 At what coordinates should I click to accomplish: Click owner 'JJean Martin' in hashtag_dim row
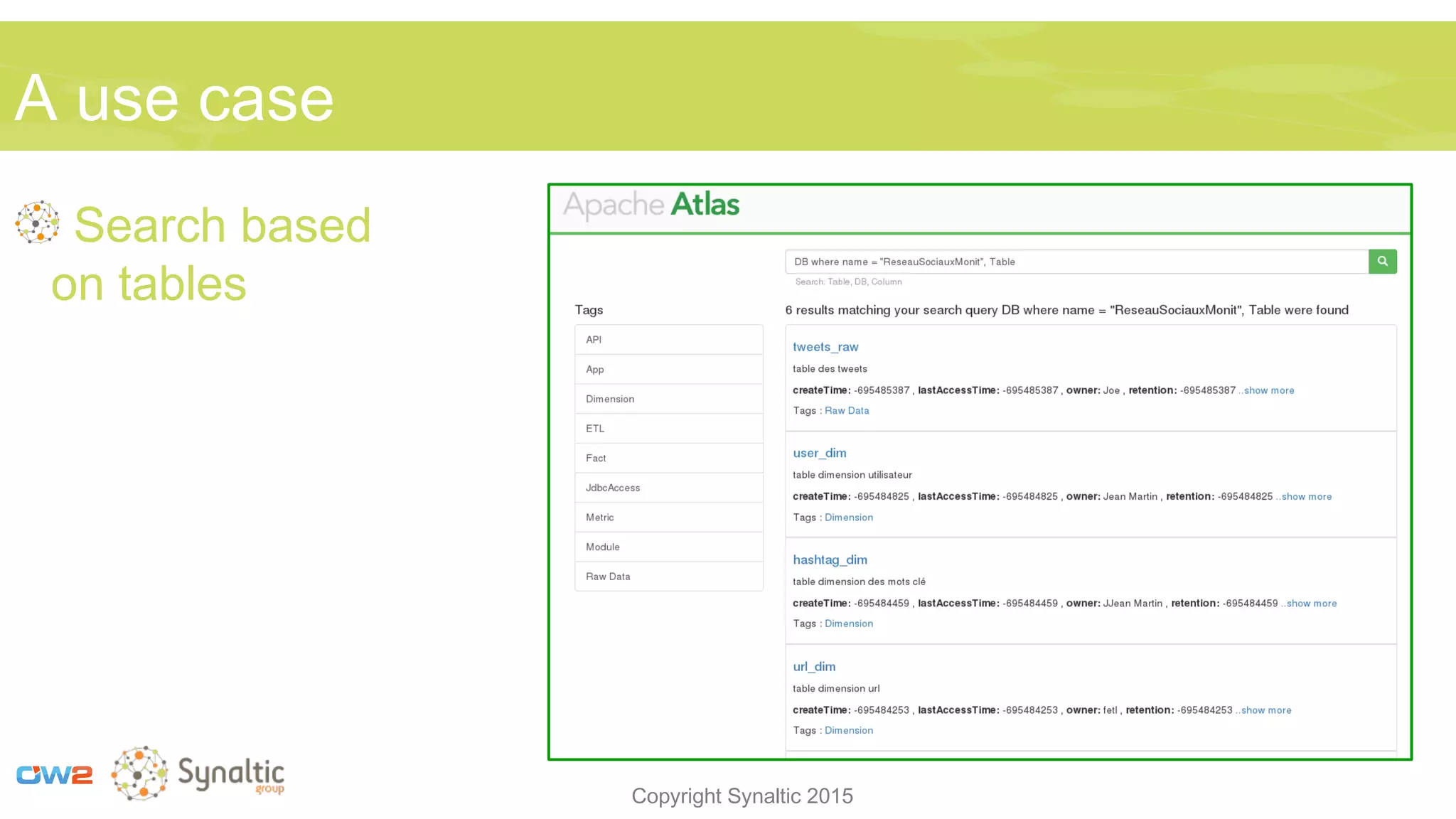coord(1133,603)
